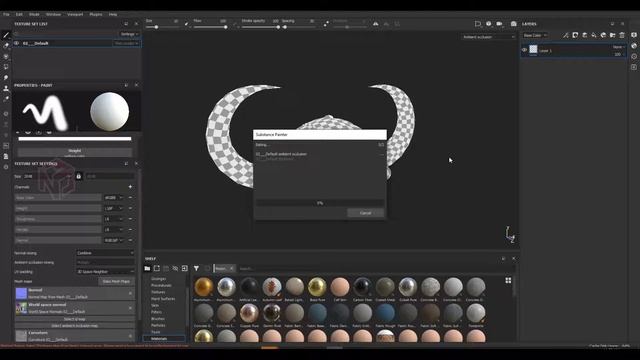The width and height of the screenshot is (640, 360).
Task: Add a smart material layer icon
Action: tap(603, 36)
